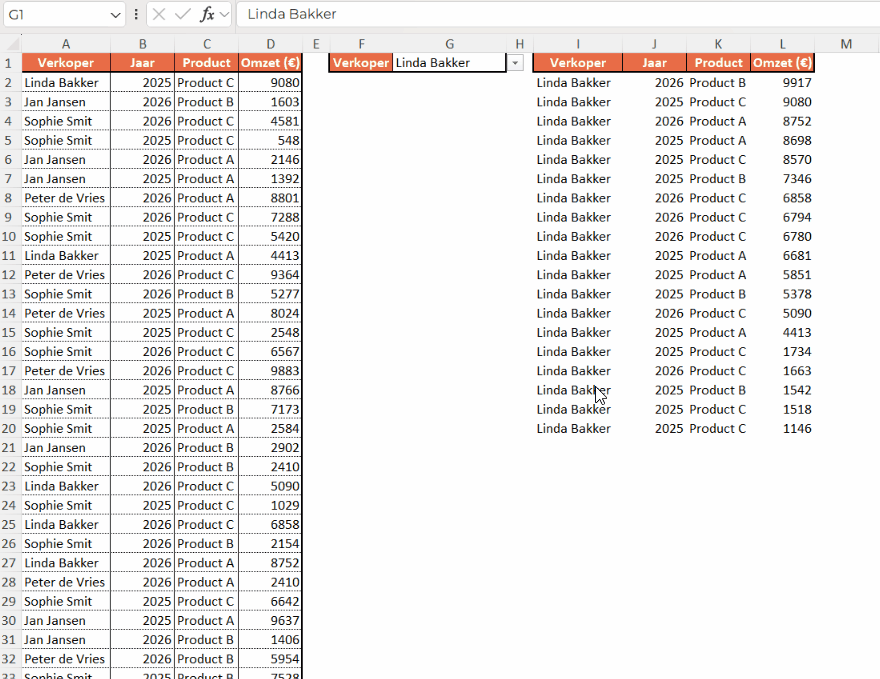Click cell with value 5954
880x679 pixels.
click(x=271, y=659)
